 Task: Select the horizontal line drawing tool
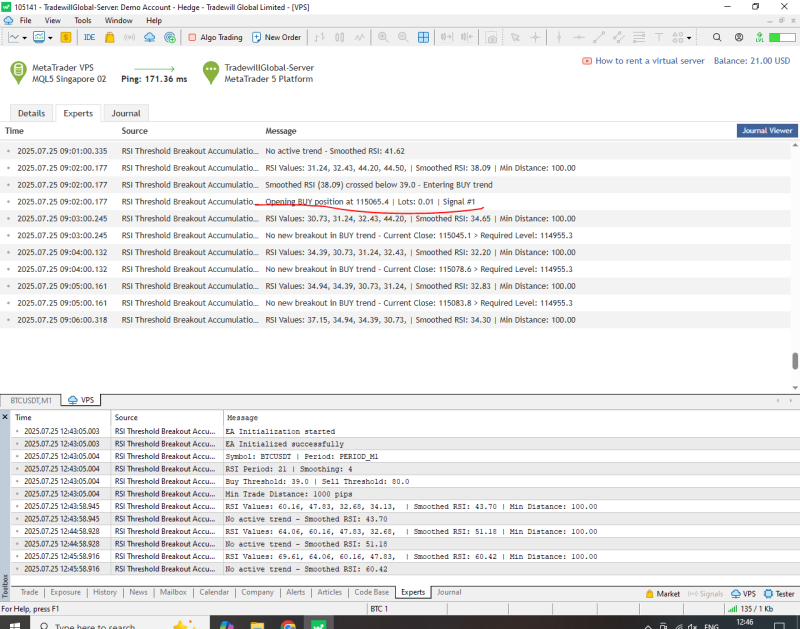[x=579, y=37]
